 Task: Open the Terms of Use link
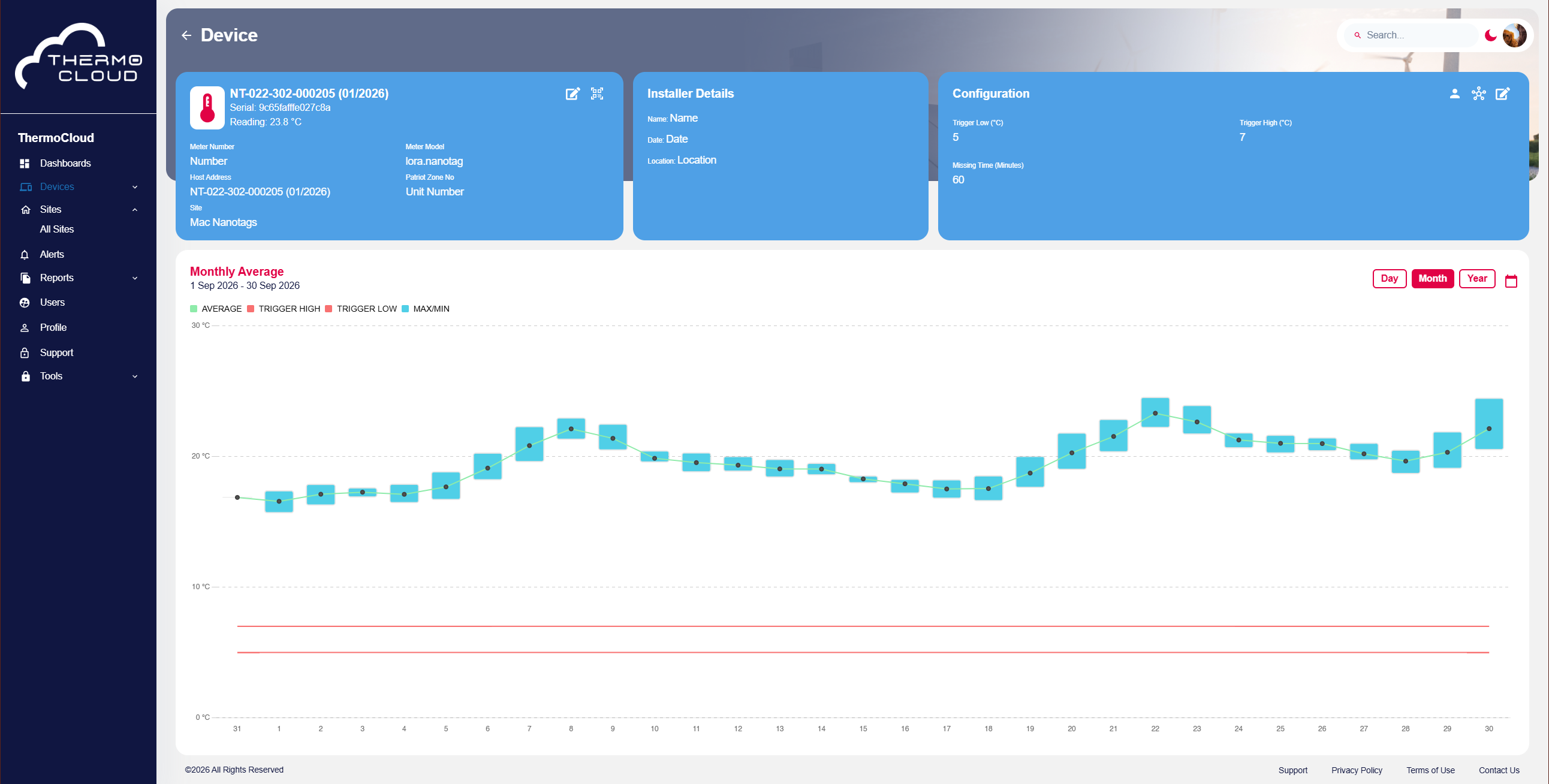tap(1430, 771)
